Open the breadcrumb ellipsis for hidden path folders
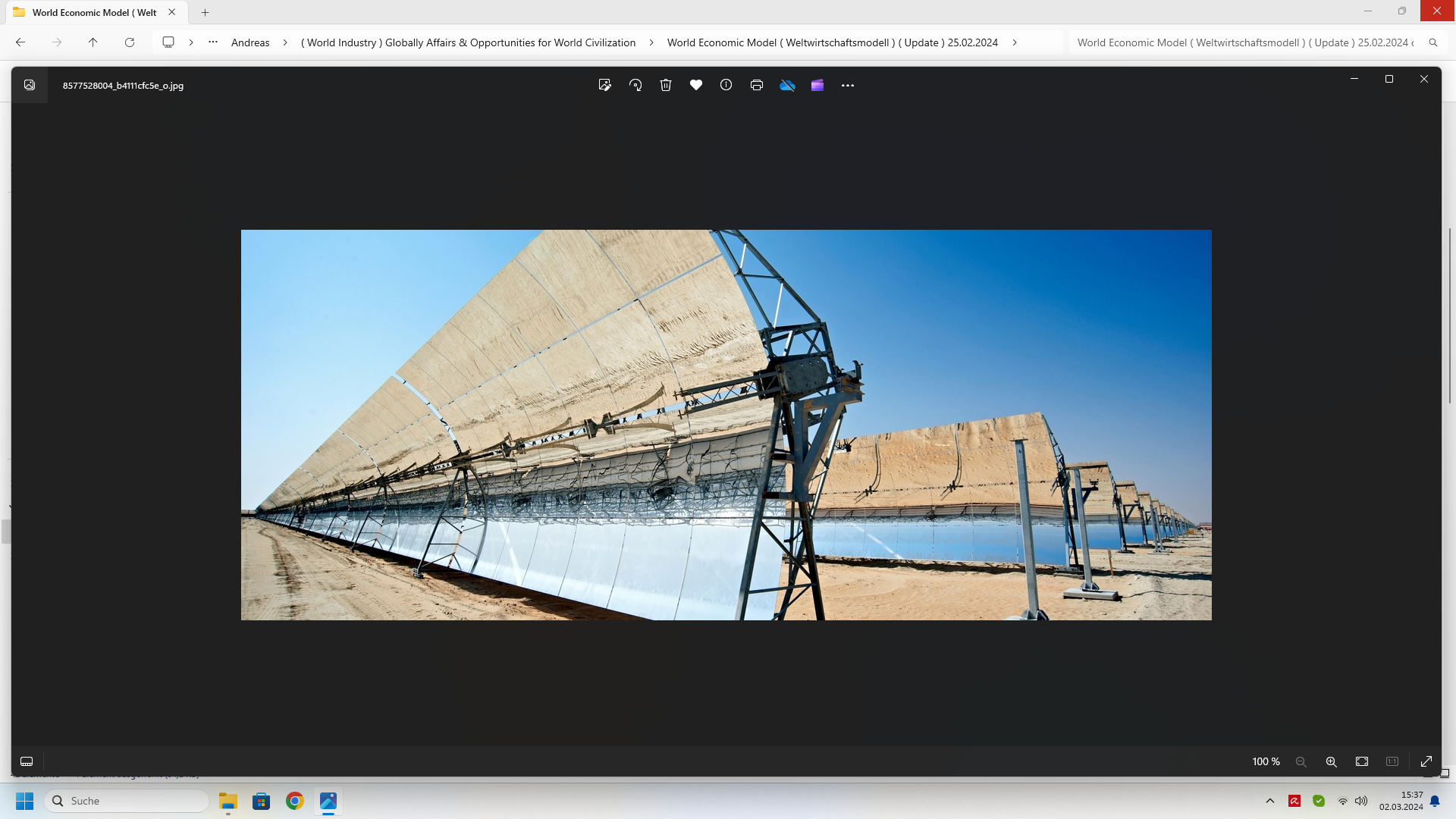This screenshot has height=819, width=1456. click(x=213, y=42)
